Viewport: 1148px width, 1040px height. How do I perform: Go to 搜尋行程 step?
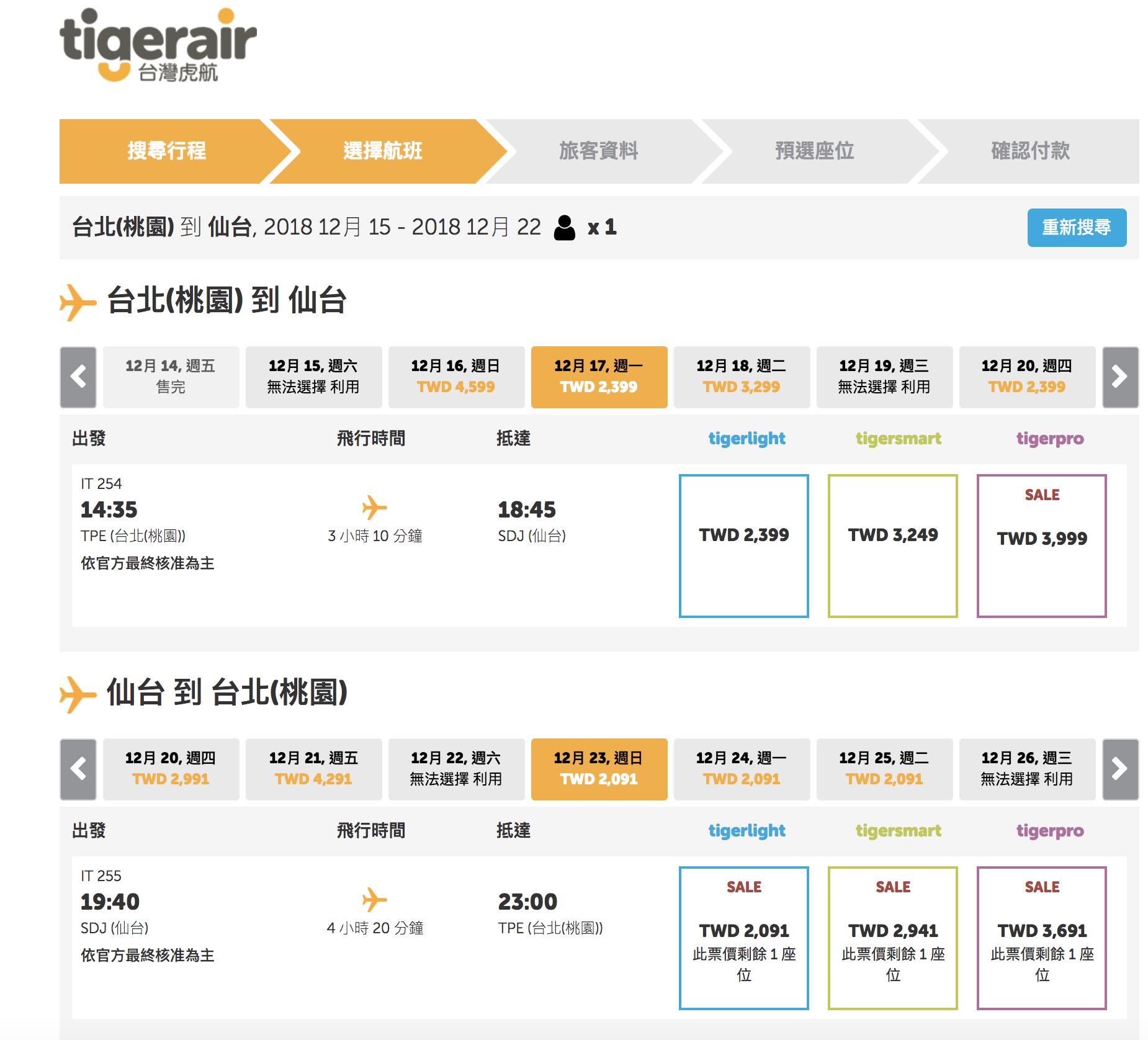click(x=166, y=151)
